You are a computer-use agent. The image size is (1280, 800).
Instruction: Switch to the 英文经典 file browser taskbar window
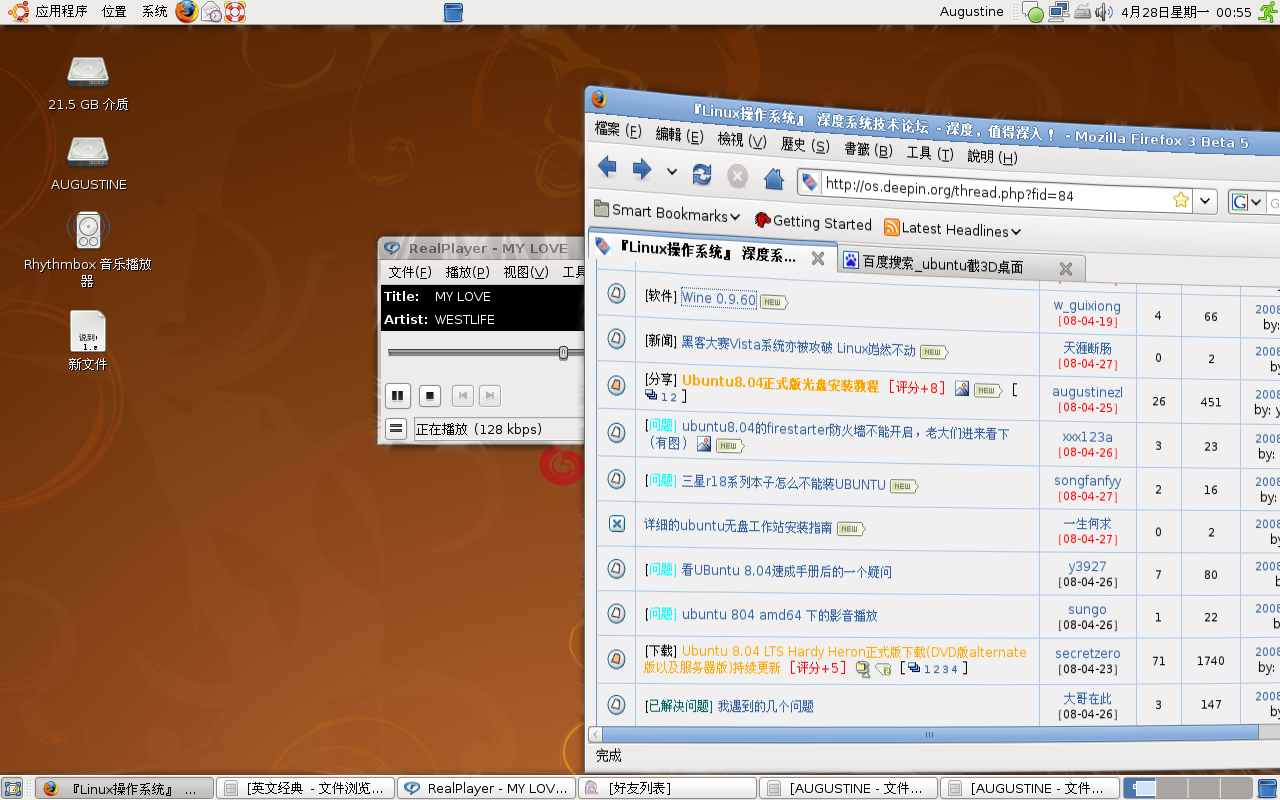[x=305, y=788]
